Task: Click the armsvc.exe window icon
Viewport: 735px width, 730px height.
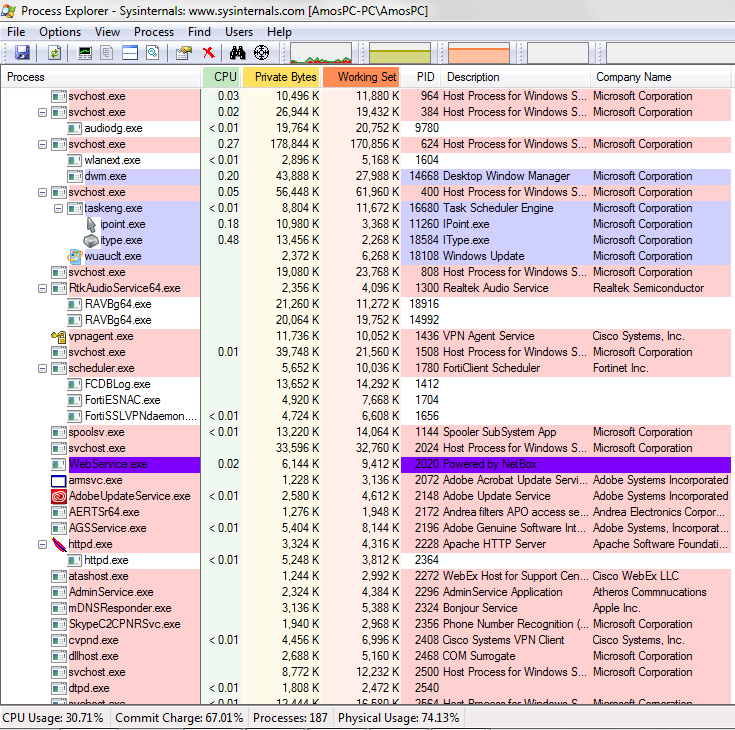Action: pyautogui.click(x=59, y=481)
